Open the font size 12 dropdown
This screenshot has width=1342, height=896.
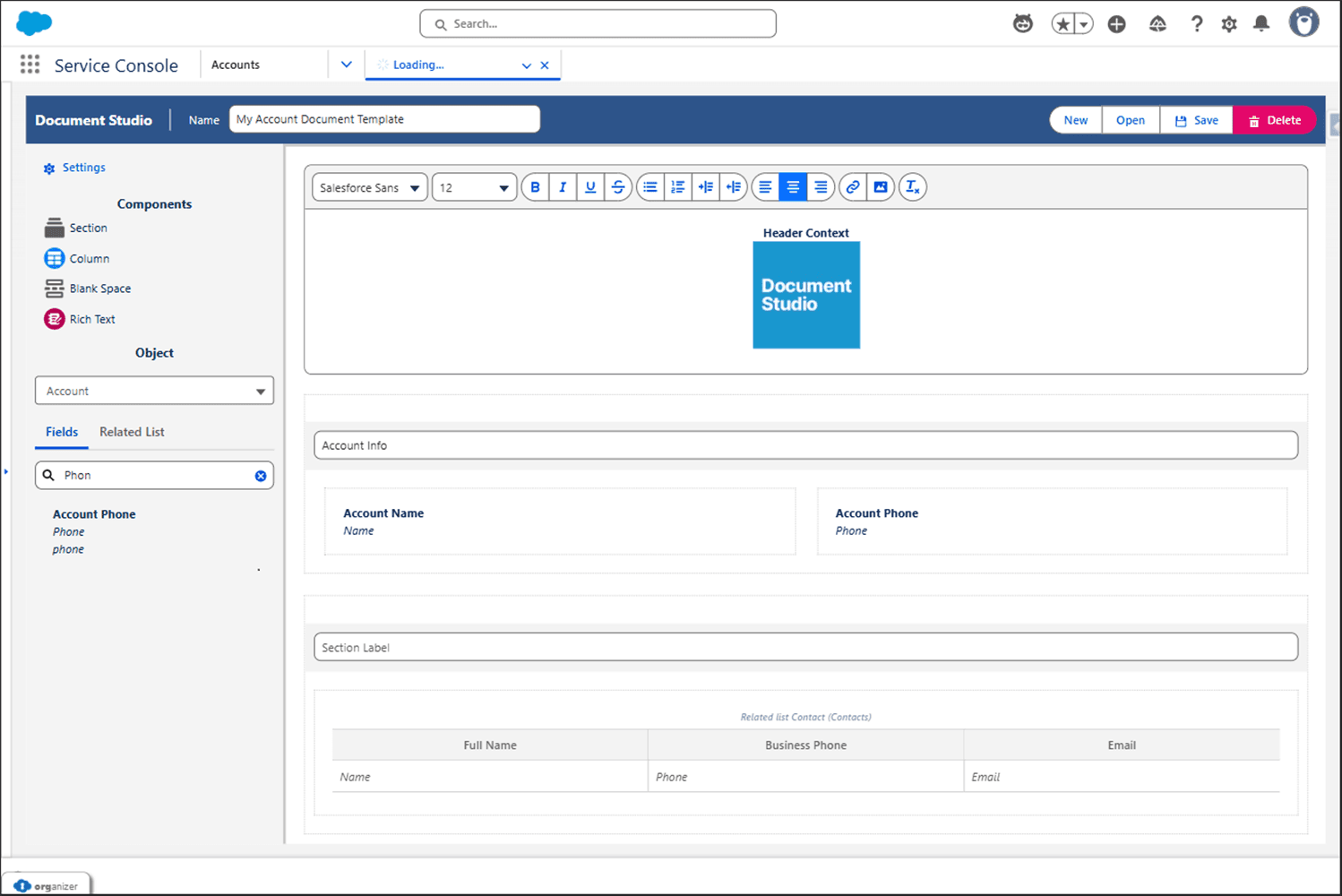point(474,187)
